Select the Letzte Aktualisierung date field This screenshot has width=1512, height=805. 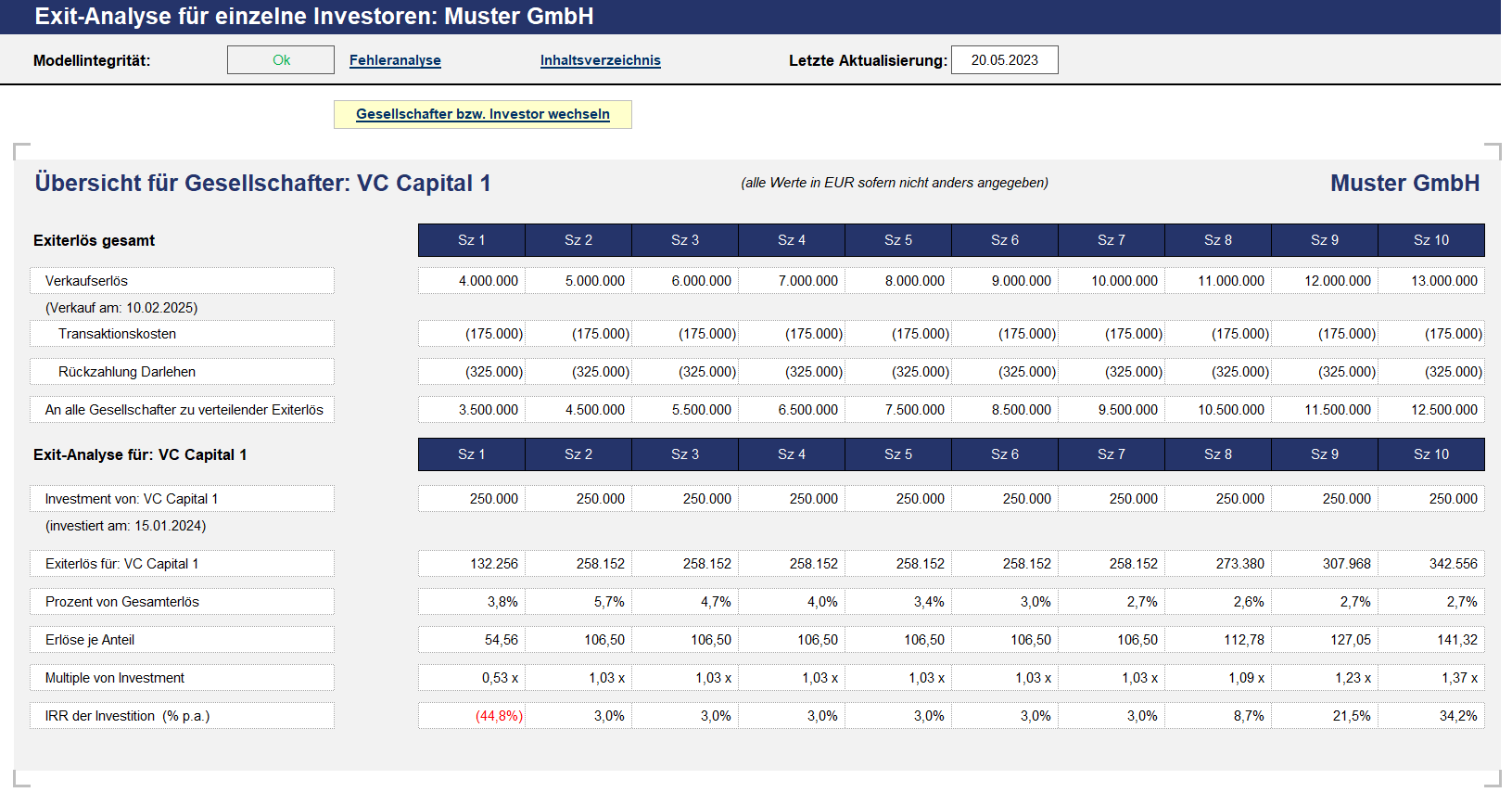(x=1005, y=60)
